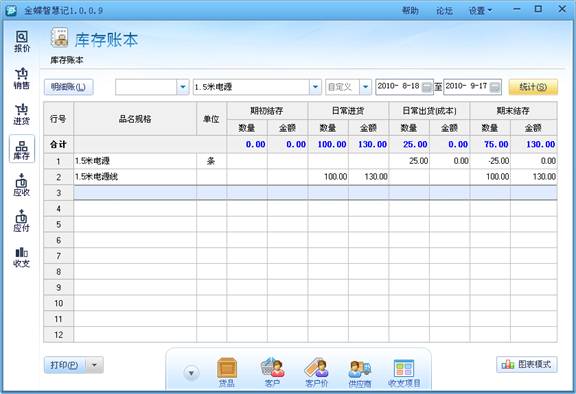The width and height of the screenshot is (576, 394).
Task: Open the 销售 sales sidebar icon
Action: coord(22,78)
